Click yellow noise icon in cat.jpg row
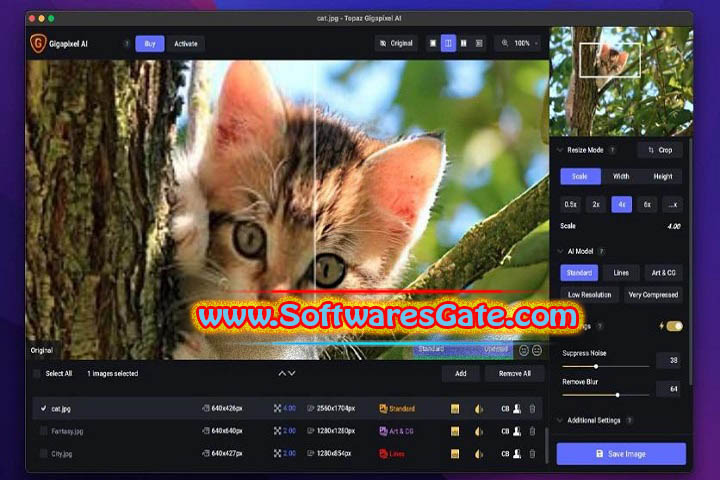 (x=455, y=409)
